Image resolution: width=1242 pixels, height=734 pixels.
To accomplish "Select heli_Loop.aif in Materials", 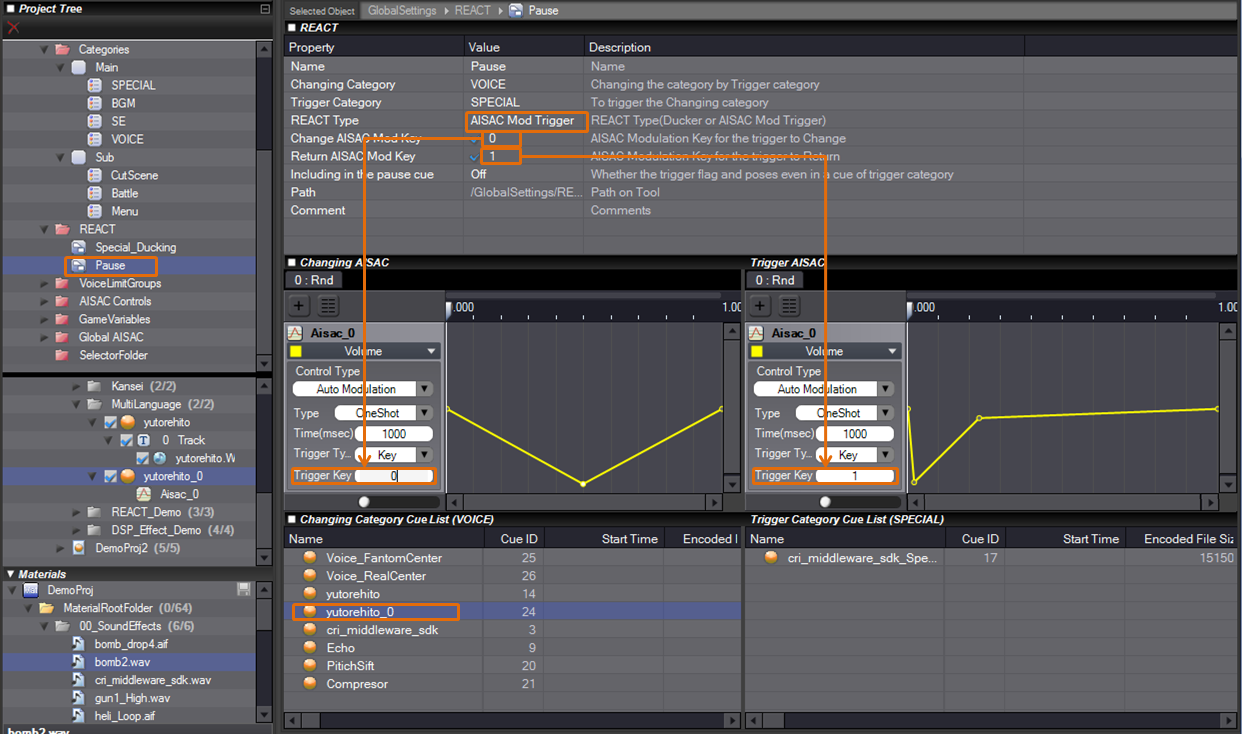I will (x=125, y=716).
